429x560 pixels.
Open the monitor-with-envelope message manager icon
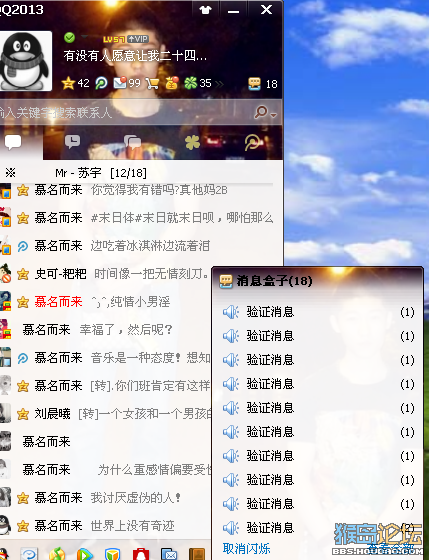[169, 555]
